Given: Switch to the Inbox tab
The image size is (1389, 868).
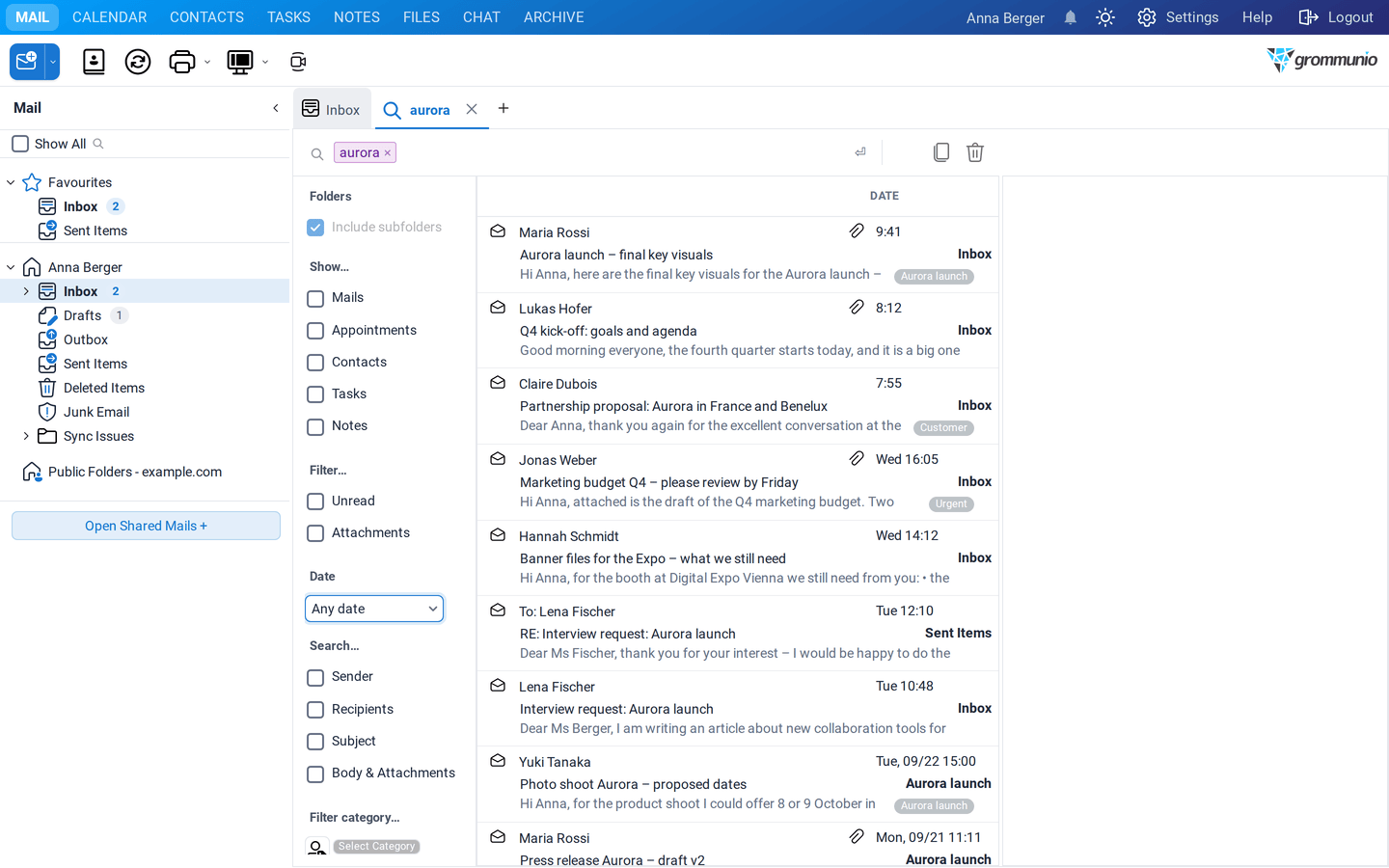Looking at the screenshot, I should pyautogui.click(x=331, y=109).
